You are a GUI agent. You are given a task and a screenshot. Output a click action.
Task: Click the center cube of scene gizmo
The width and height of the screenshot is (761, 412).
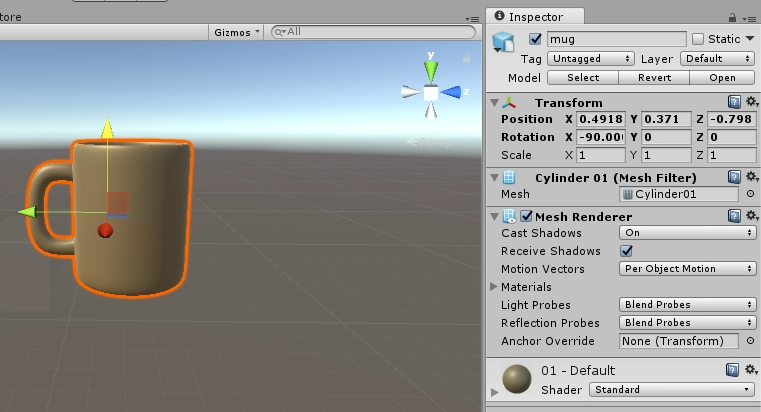430,93
